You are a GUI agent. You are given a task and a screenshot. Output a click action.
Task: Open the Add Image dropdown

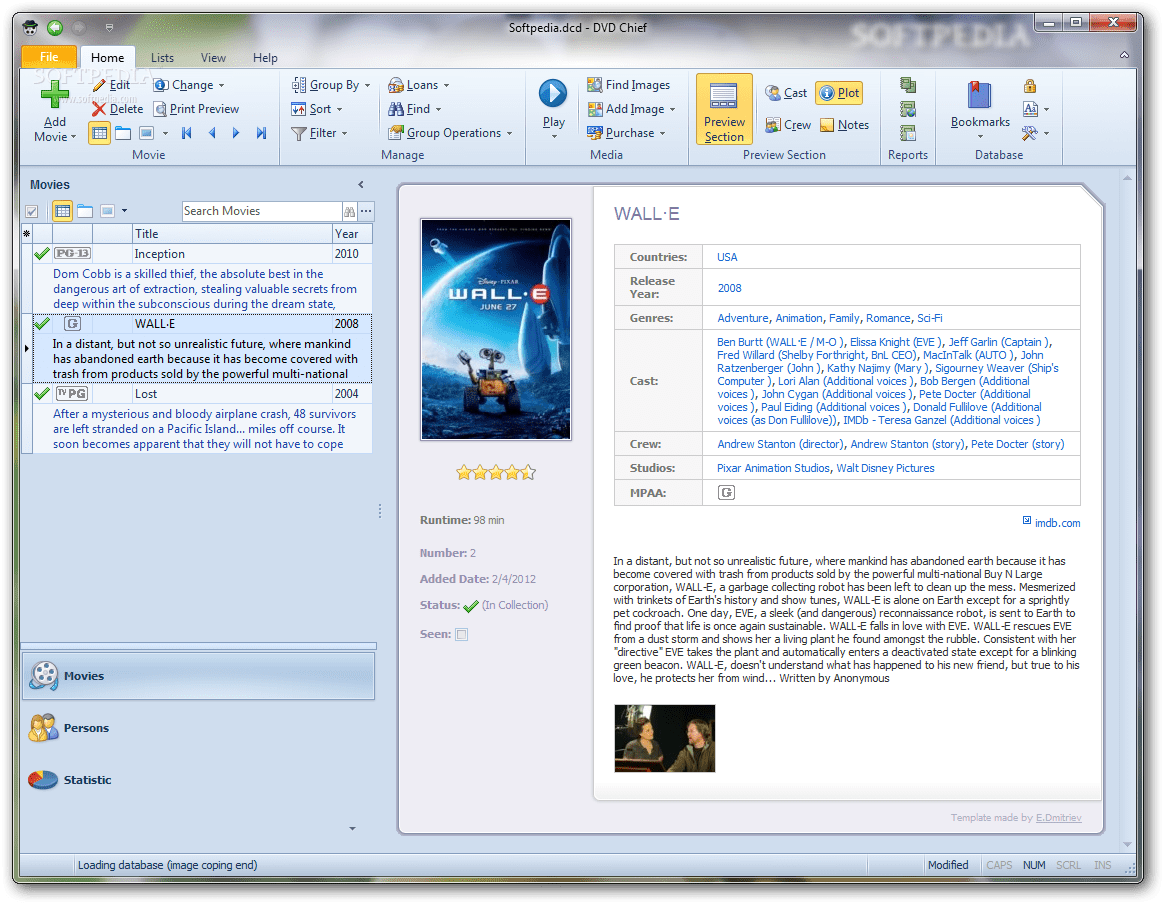632,109
